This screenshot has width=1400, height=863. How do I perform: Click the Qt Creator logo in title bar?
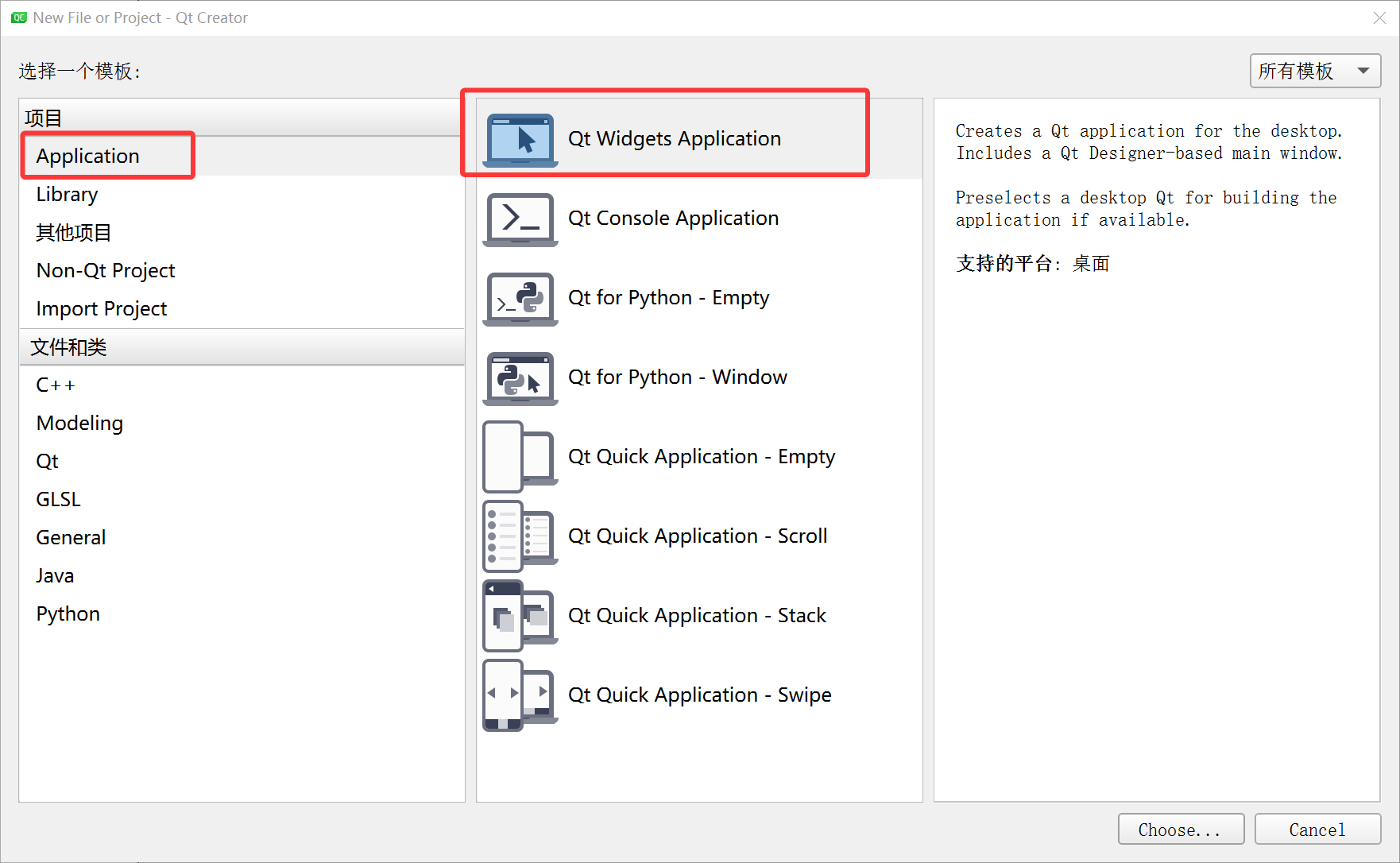(x=19, y=17)
